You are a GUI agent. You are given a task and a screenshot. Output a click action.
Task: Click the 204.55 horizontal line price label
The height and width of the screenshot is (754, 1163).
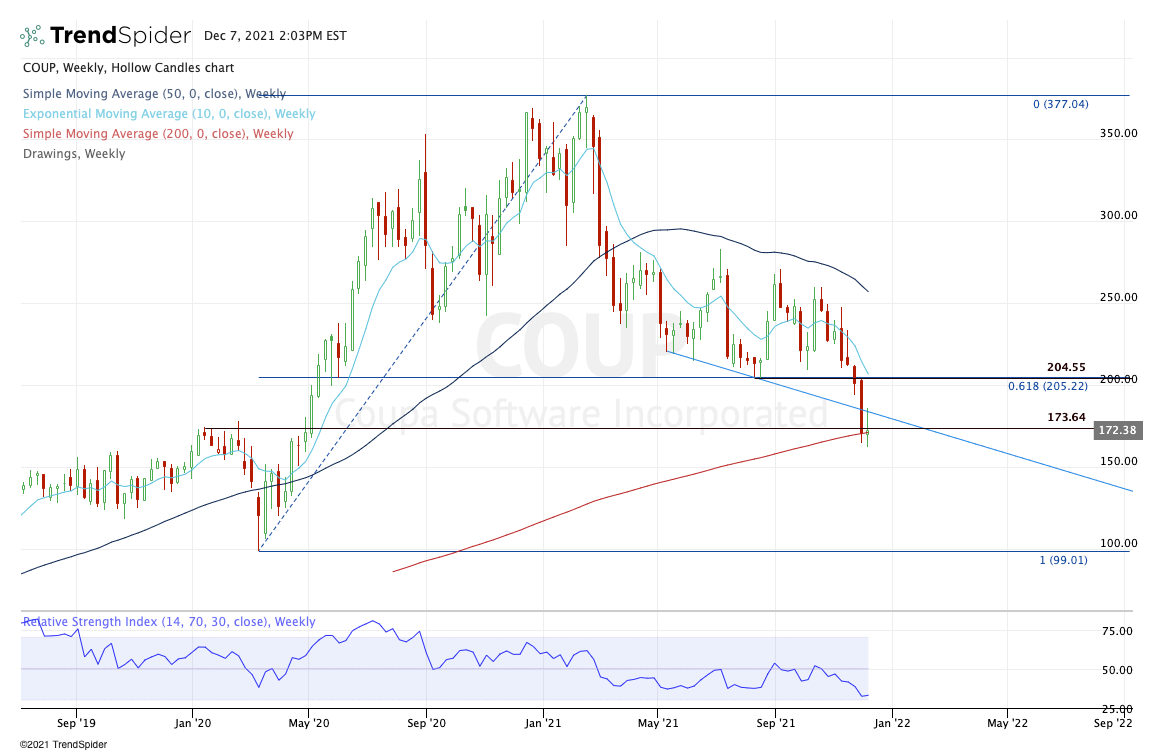(1066, 367)
